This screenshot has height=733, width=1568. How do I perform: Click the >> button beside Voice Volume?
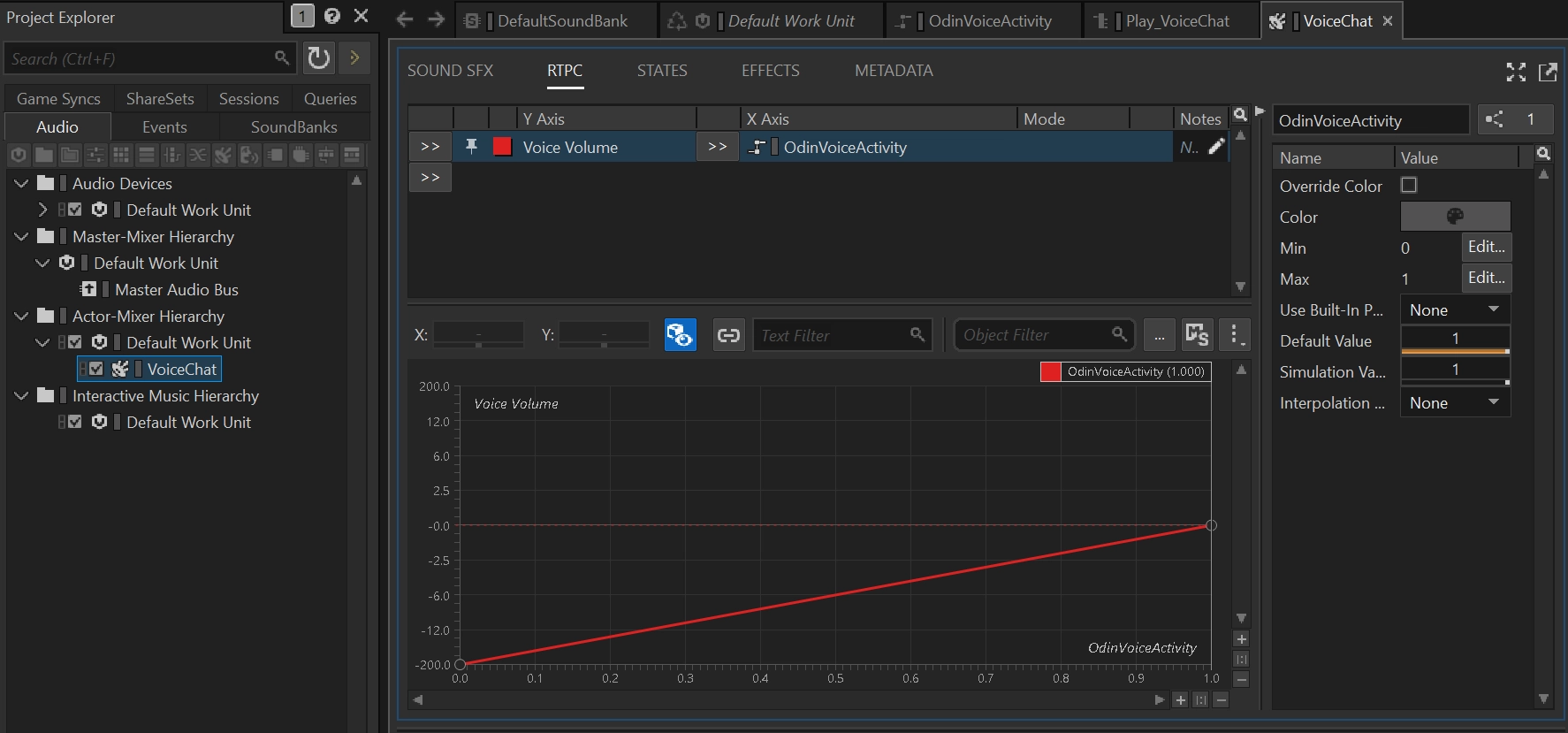point(430,147)
